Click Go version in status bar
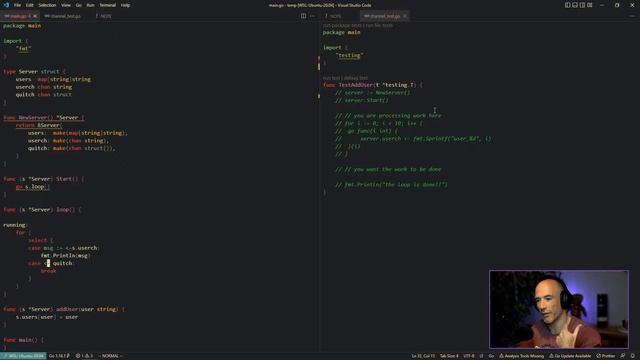This screenshot has height=360, width=640. pyautogui.click(x=59, y=356)
